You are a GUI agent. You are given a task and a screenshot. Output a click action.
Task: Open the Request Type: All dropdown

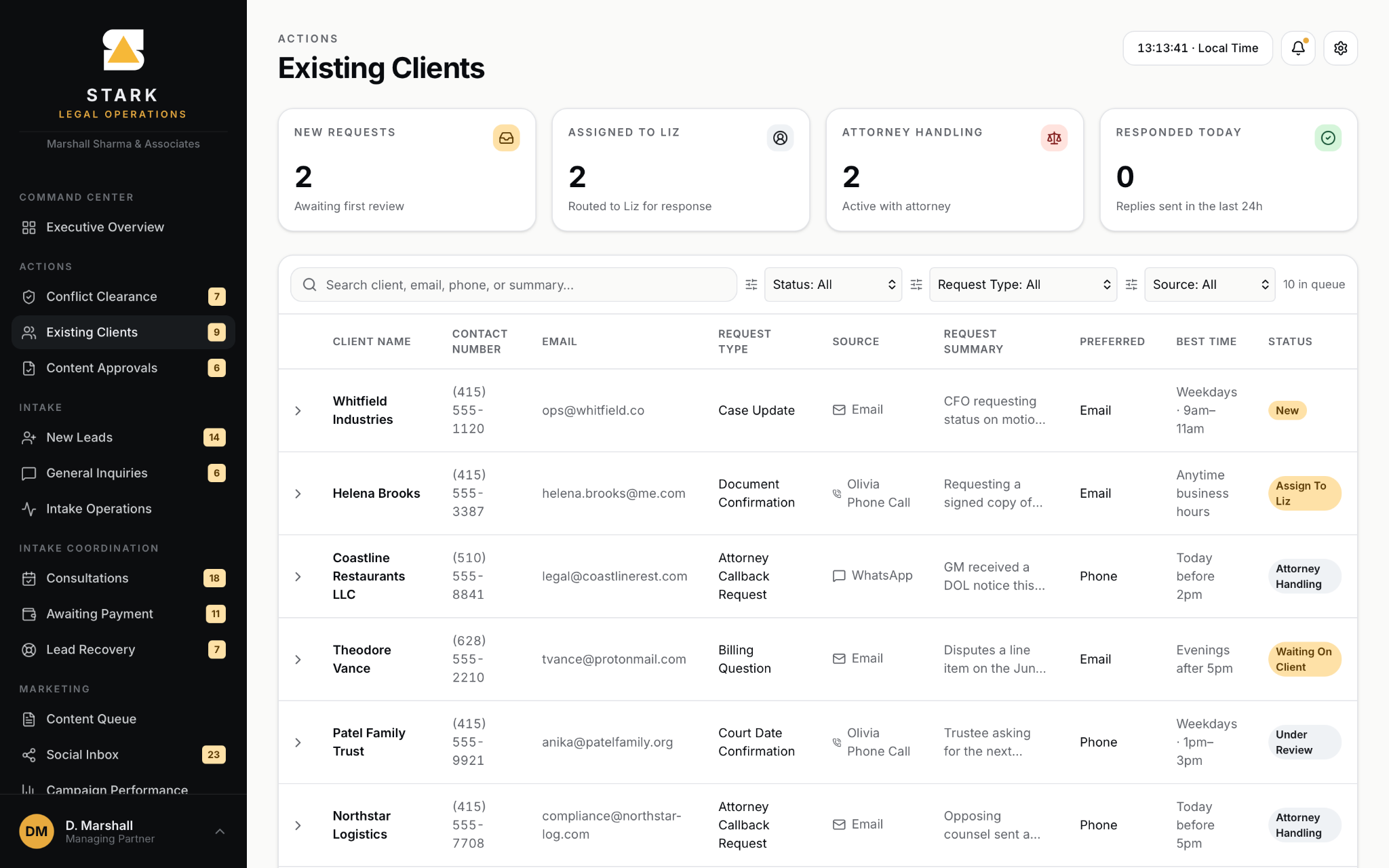pyautogui.click(x=1023, y=285)
